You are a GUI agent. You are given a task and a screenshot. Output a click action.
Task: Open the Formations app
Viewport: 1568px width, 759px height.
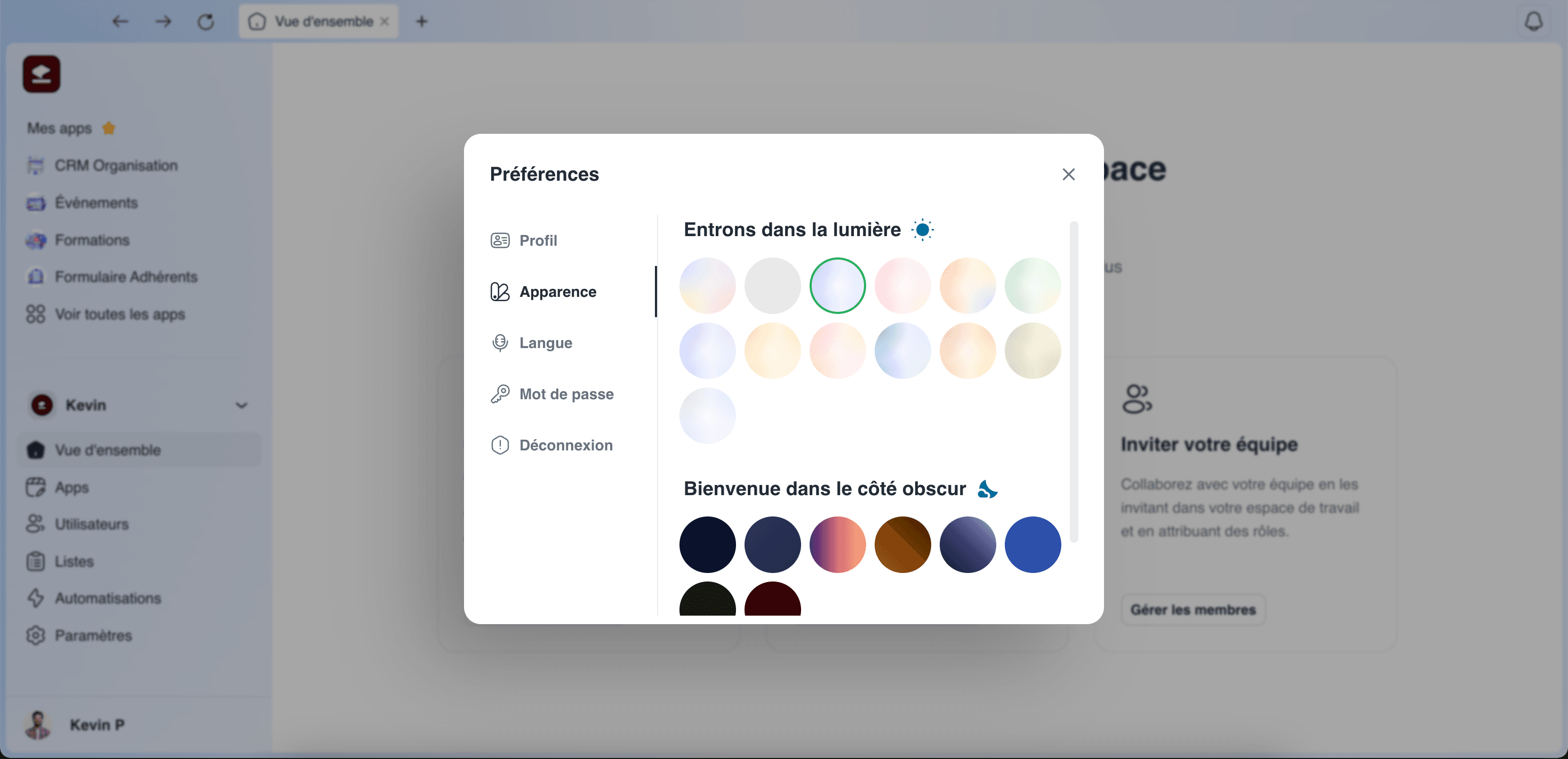(78, 240)
